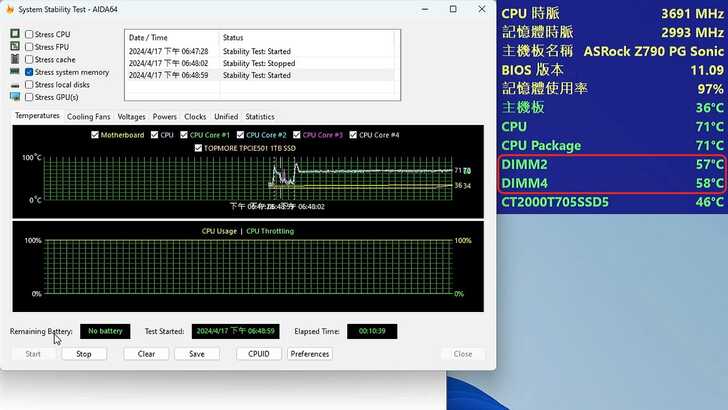This screenshot has width=728, height=410.
Task: Open the CPUID panel
Action: click(x=258, y=354)
